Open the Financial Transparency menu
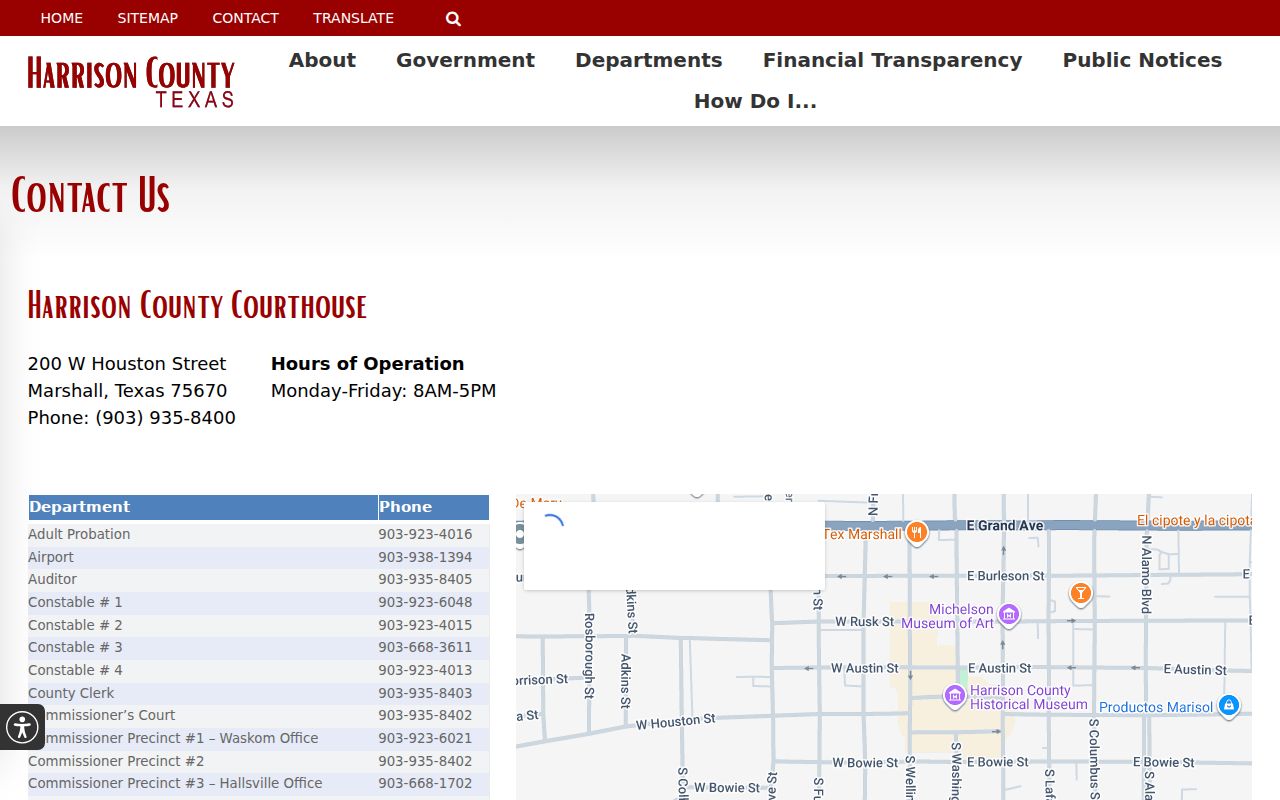The height and width of the screenshot is (800, 1280). [x=892, y=60]
